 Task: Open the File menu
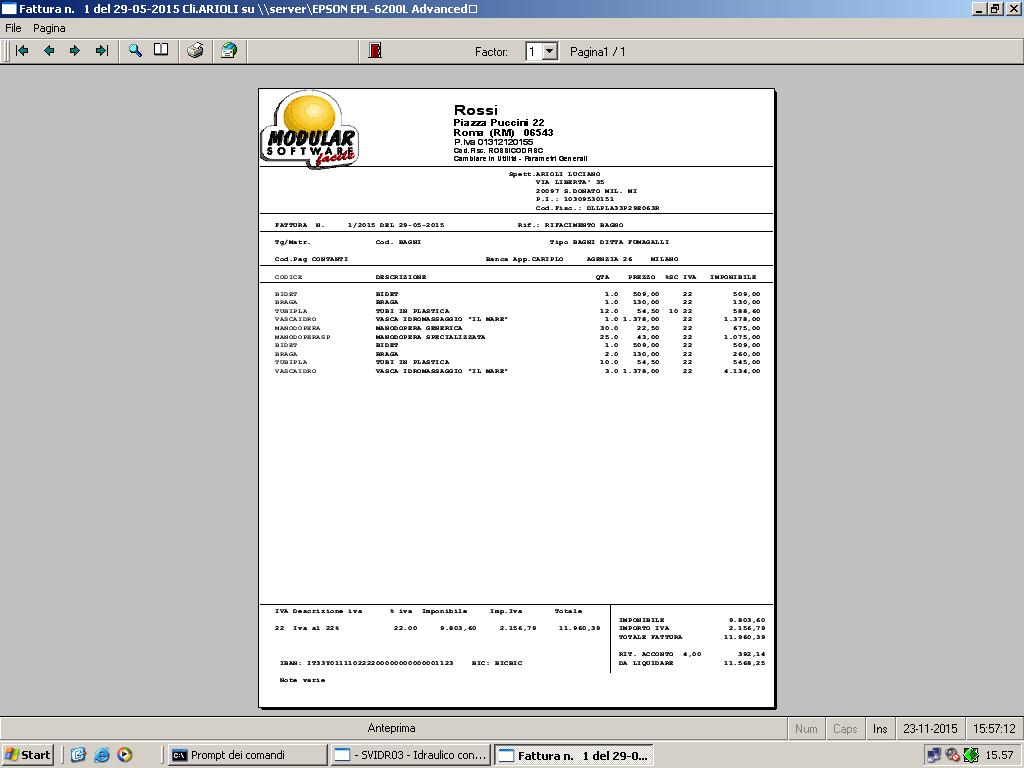click(14, 28)
